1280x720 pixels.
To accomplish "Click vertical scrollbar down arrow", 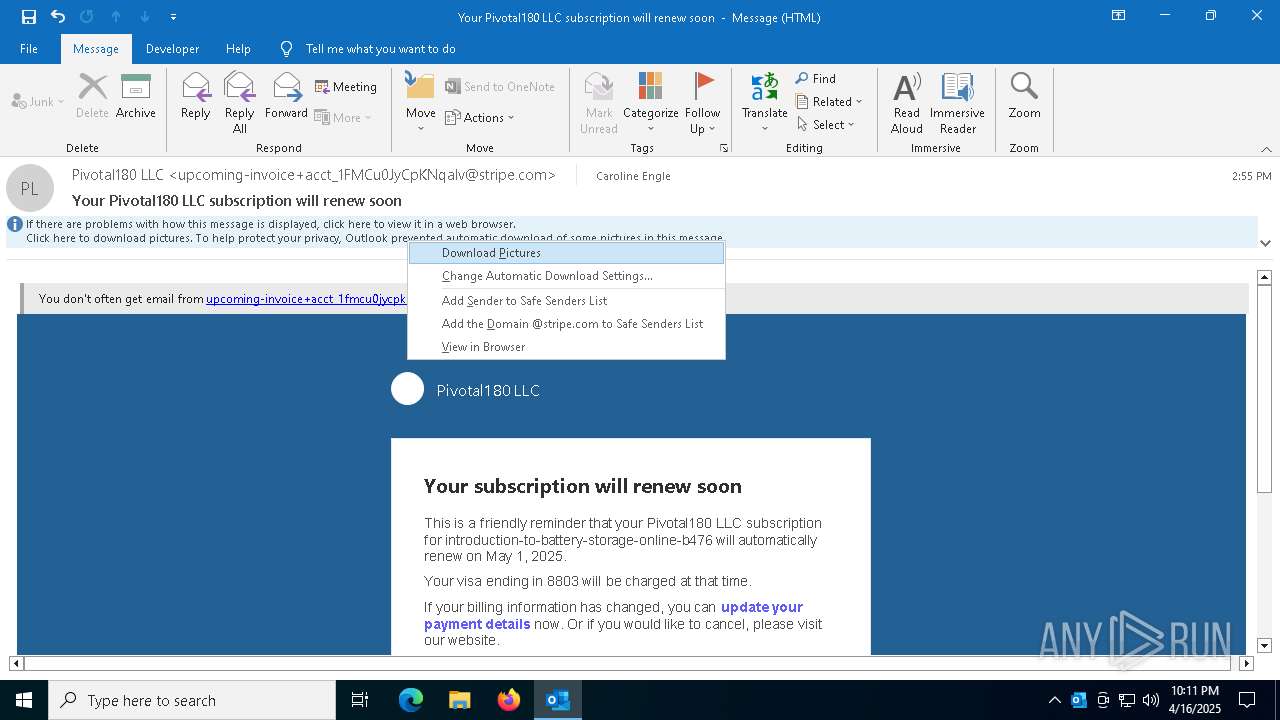I will click(1264, 646).
